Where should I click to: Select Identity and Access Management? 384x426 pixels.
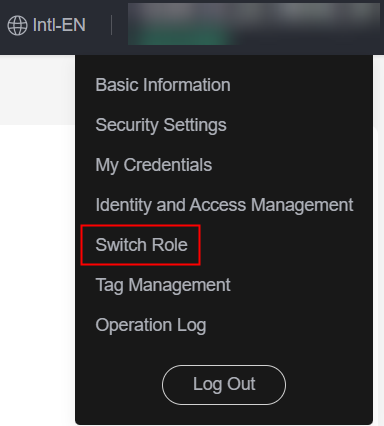[x=224, y=205]
